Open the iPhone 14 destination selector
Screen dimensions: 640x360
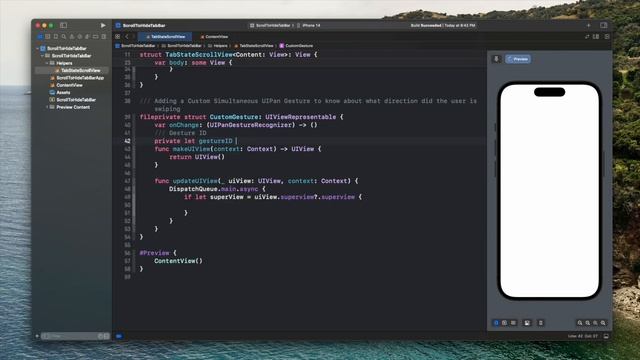click(309, 25)
